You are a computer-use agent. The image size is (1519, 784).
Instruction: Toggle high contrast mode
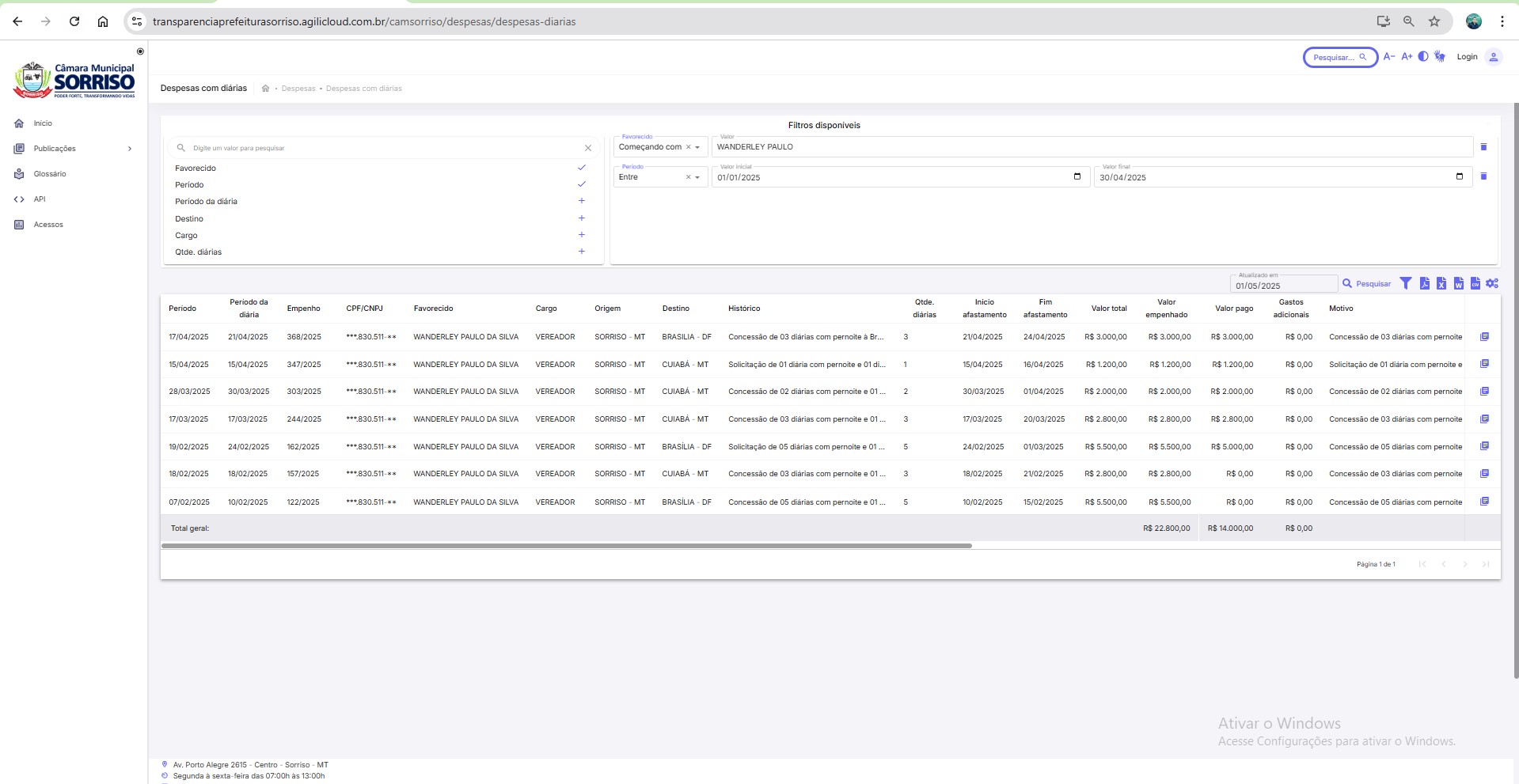pos(1423,57)
